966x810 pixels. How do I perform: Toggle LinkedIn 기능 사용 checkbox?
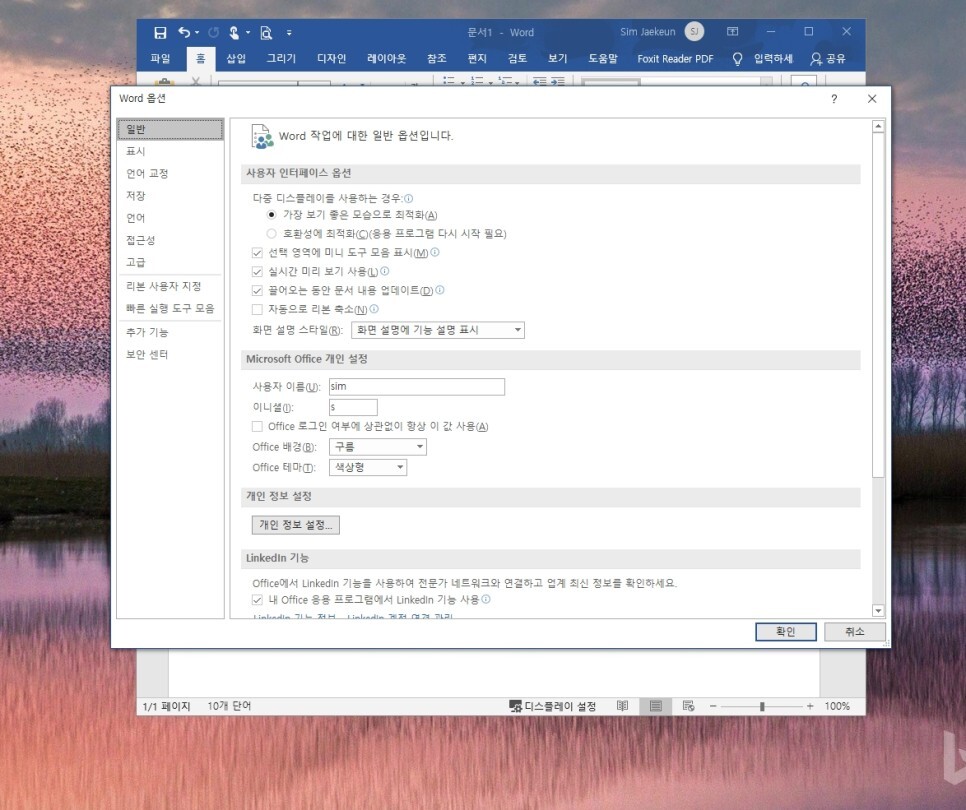[258, 600]
